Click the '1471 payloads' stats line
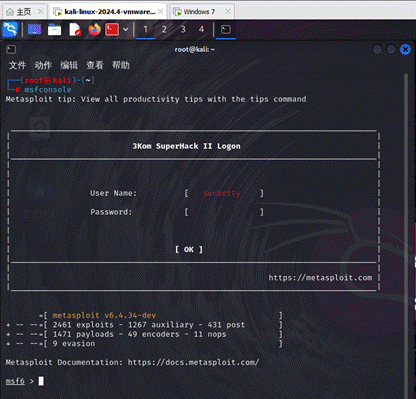Screen dimensions: 416x399 (x=139, y=334)
